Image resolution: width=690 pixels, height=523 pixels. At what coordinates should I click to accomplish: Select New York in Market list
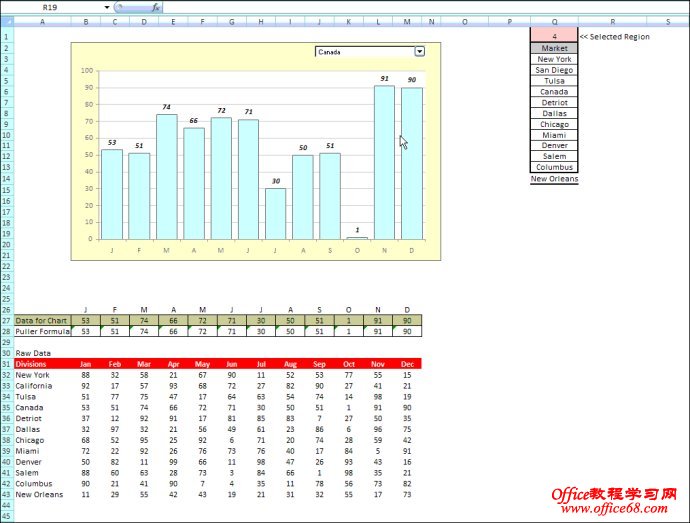[x=554, y=59]
